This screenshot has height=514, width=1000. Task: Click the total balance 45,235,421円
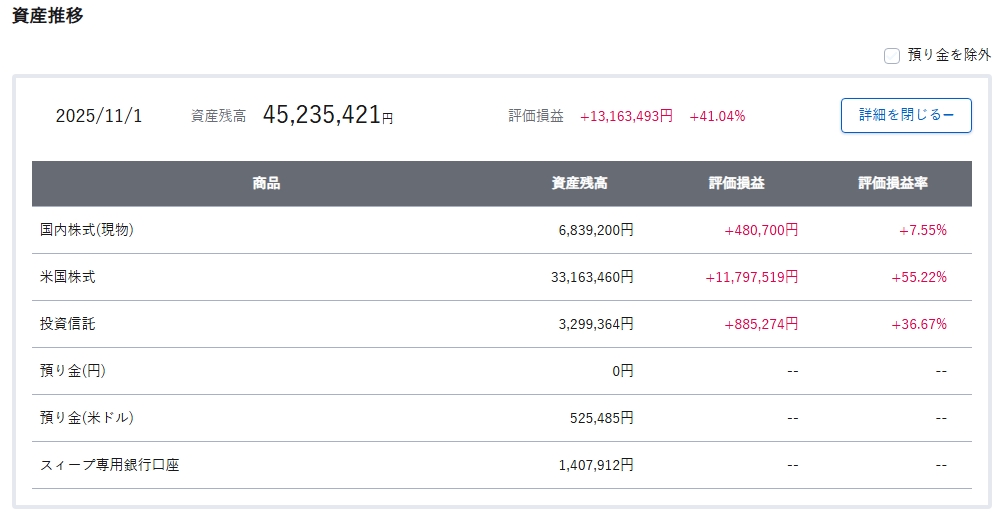click(x=327, y=116)
